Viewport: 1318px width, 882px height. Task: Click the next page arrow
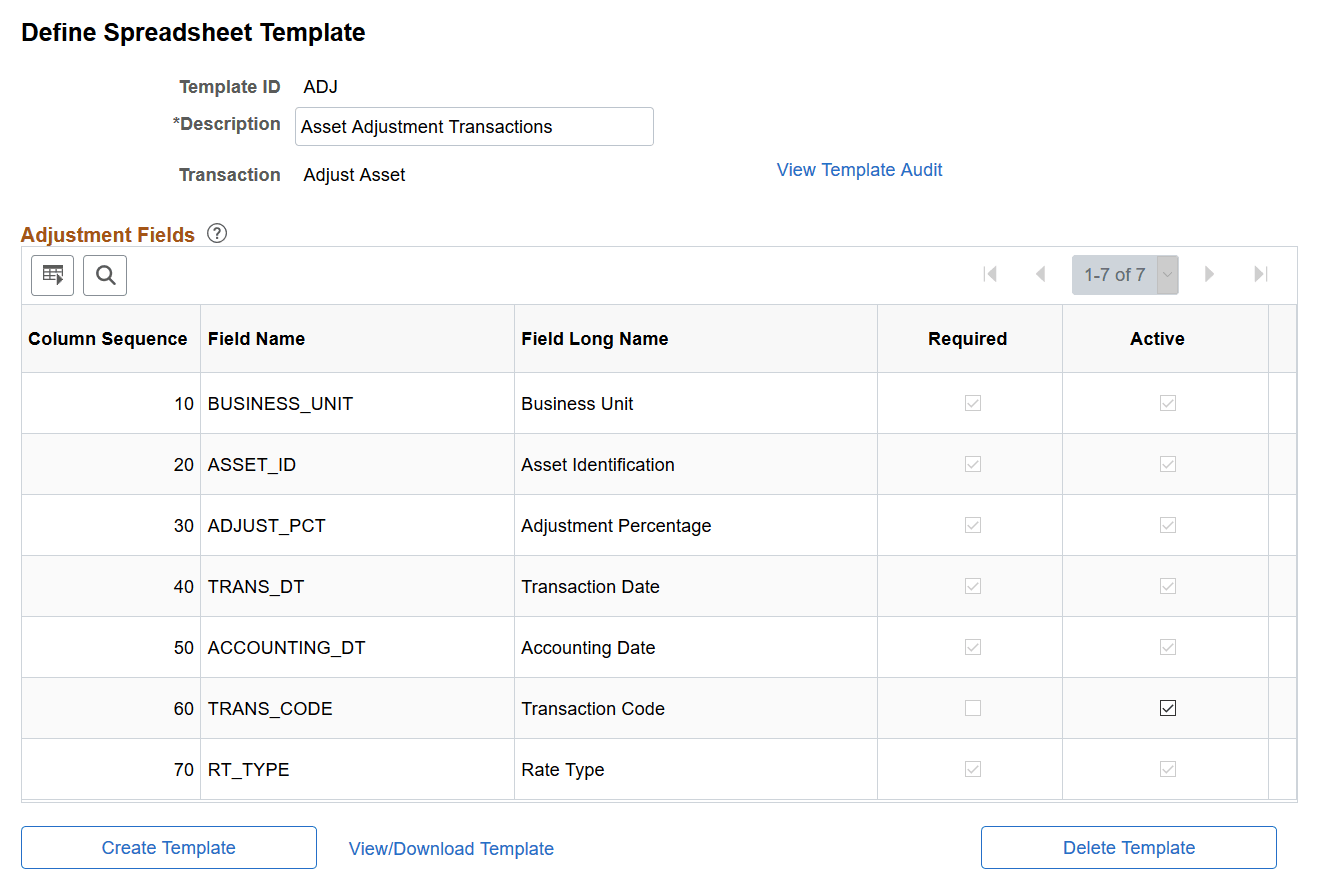click(1210, 274)
